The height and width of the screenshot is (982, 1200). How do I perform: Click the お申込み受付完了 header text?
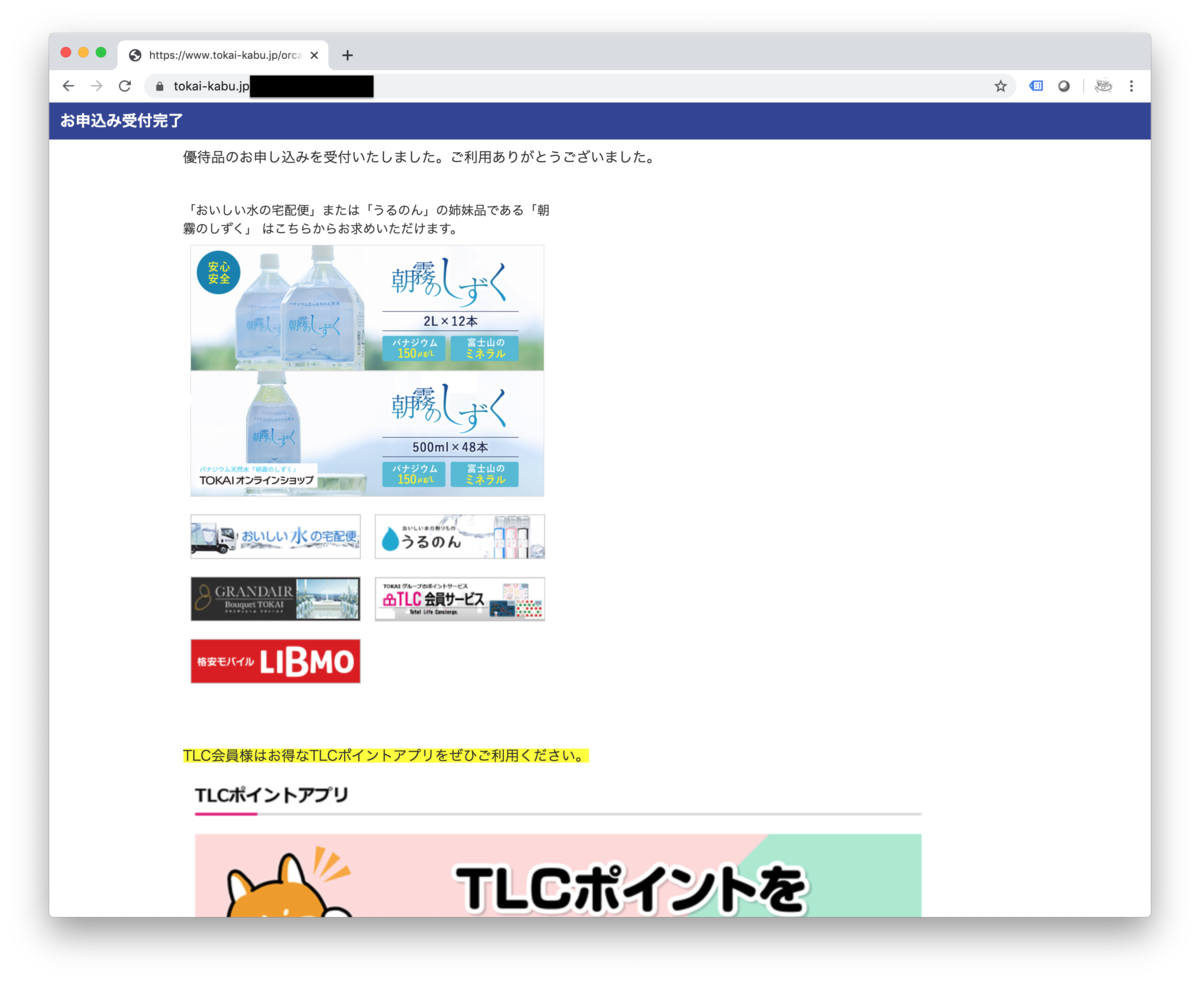pyautogui.click(x=122, y=121)
